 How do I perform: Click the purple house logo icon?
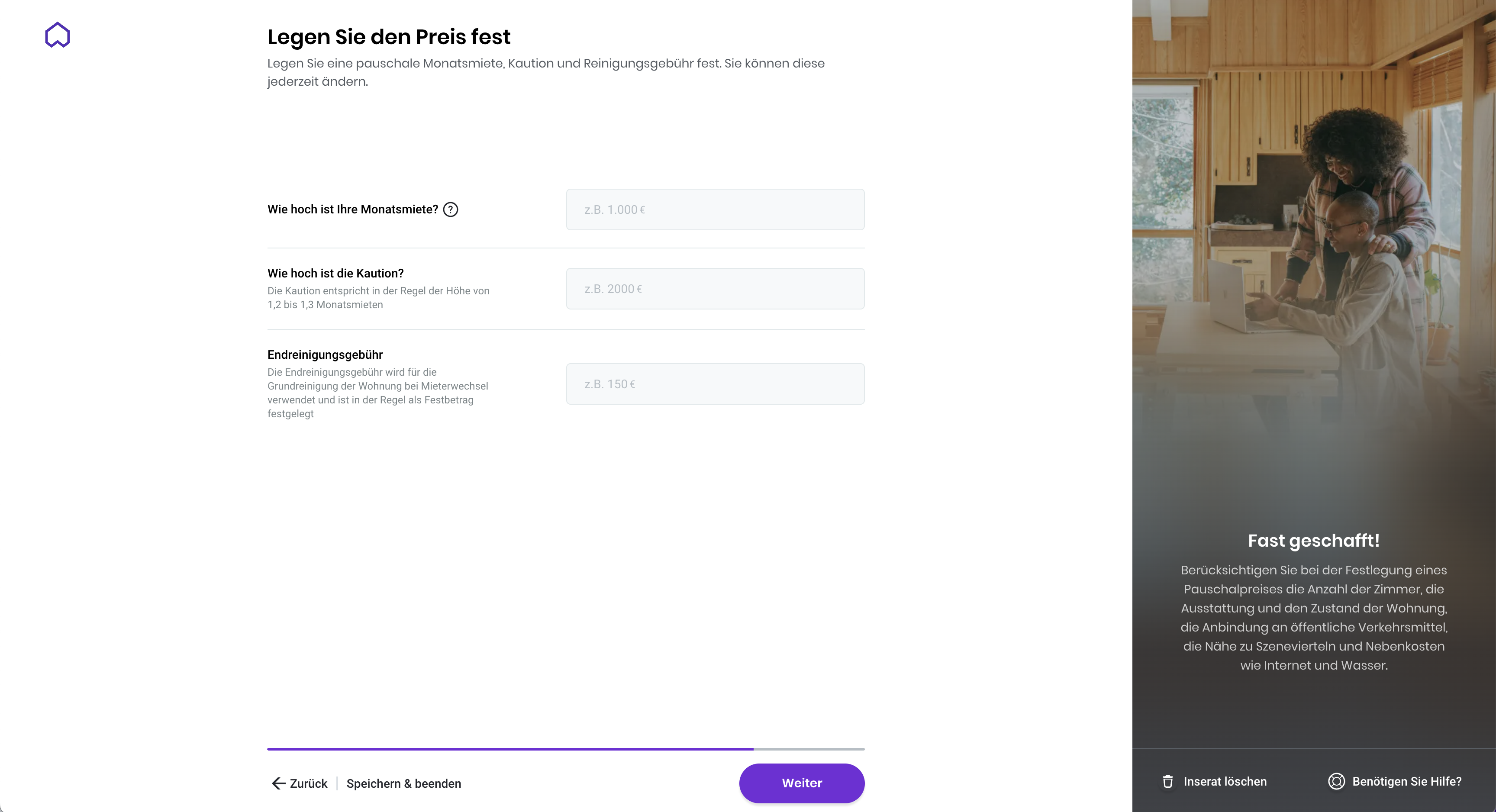point(58,35)
